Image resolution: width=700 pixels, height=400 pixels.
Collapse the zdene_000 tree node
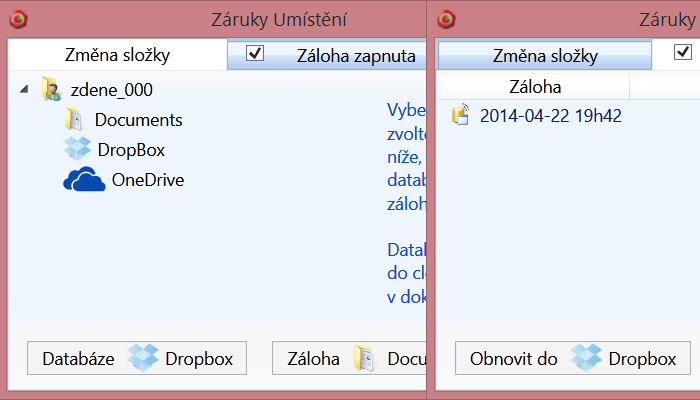coord(24,90)
